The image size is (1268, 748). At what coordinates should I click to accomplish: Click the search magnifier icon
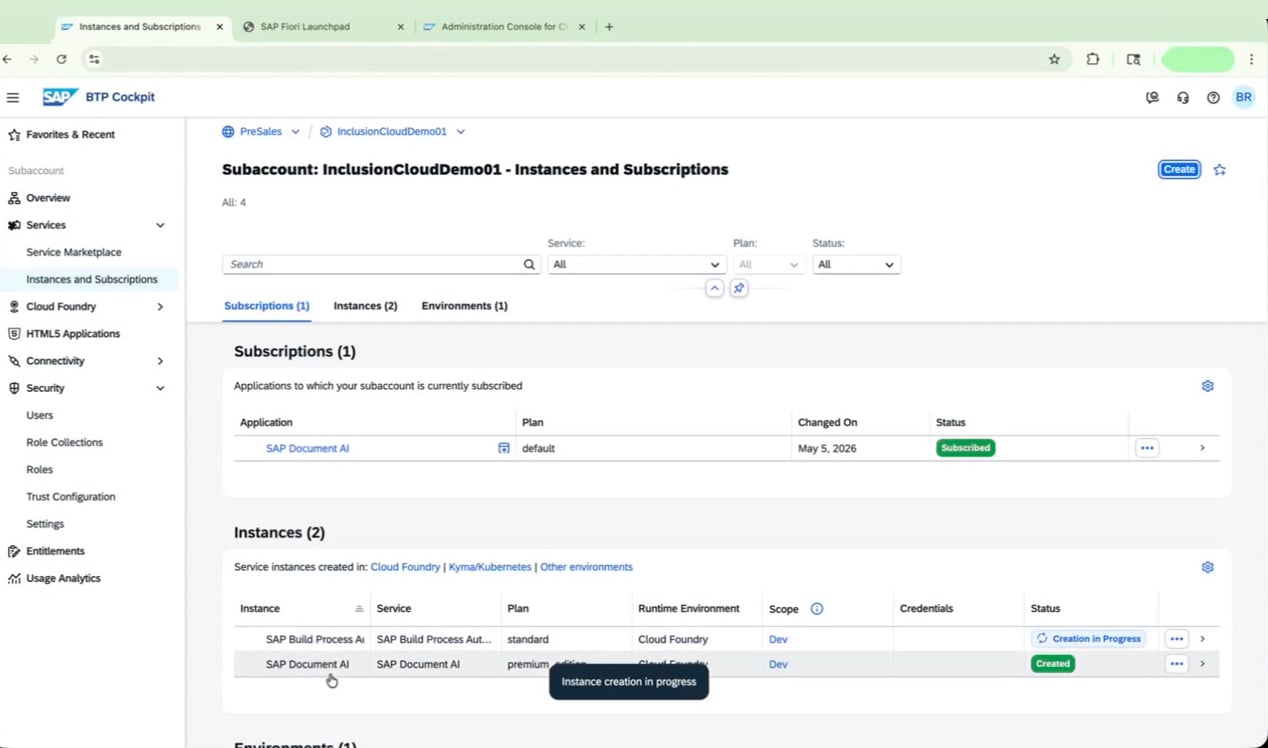coord(529,264)
